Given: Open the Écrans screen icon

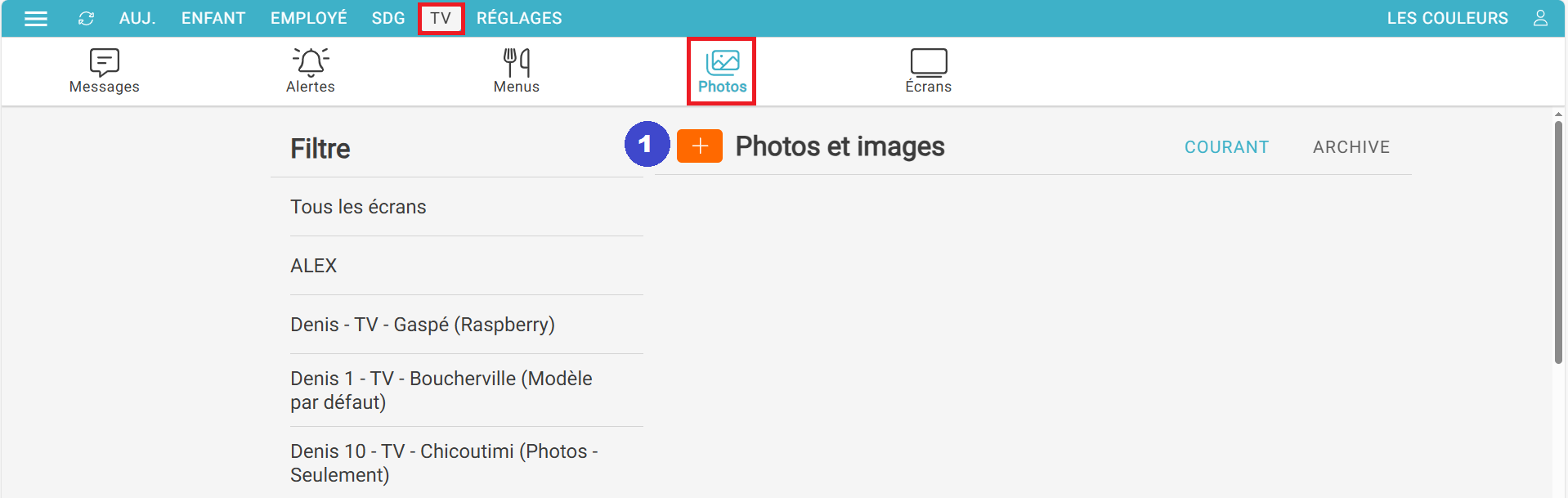Looking at the screenshot, I should 929,62.
